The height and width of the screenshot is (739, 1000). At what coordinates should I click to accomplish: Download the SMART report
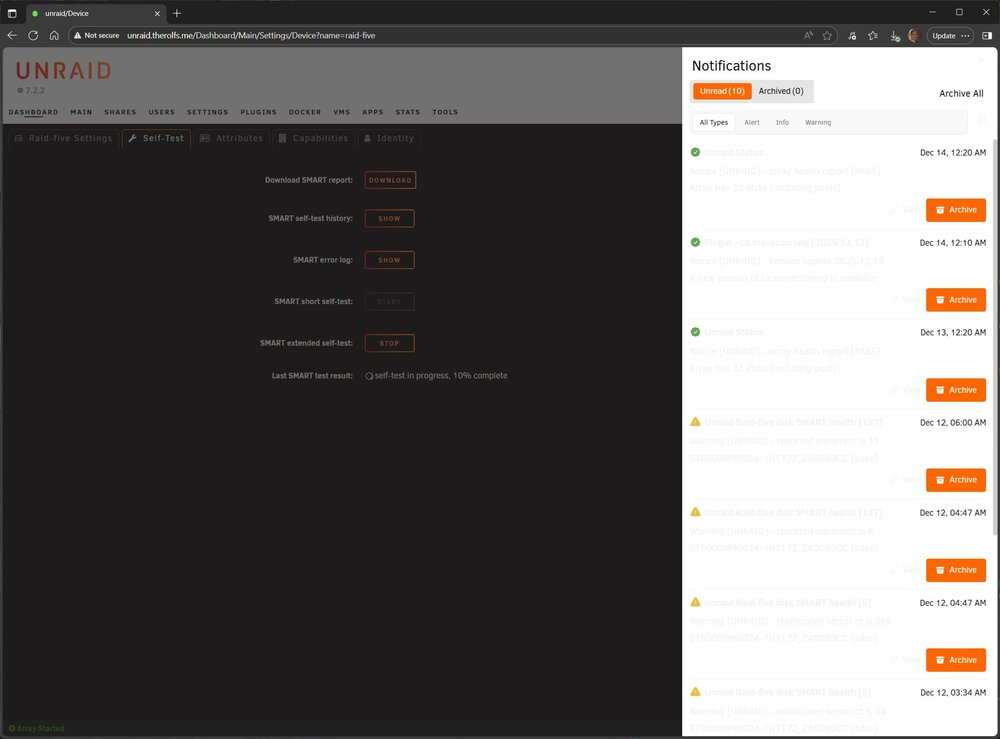pos(390,180)
